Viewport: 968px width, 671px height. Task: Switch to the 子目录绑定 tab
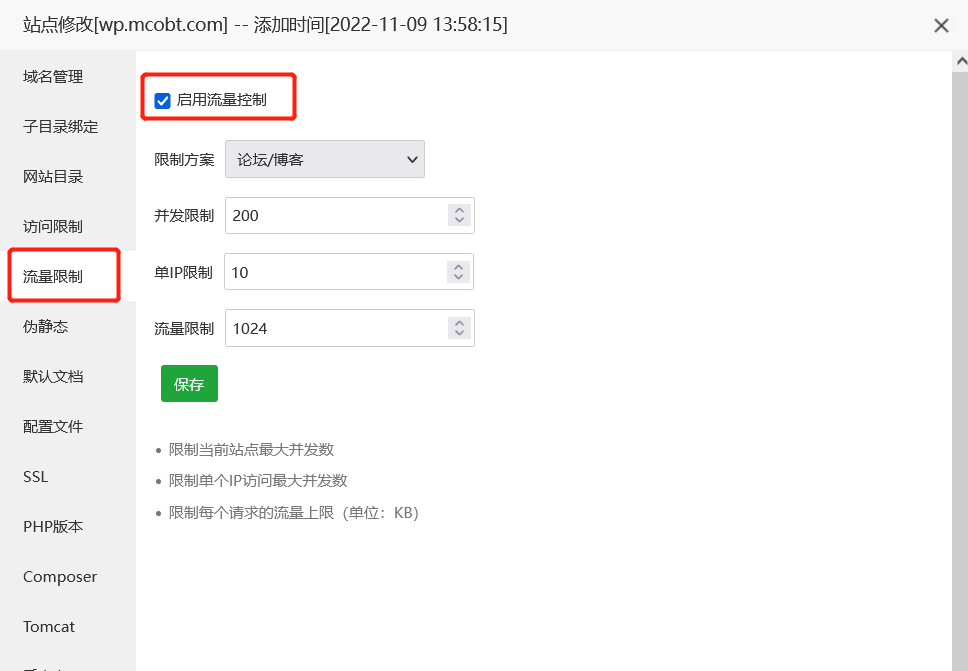pyautogui.click(x=61, y=127)
